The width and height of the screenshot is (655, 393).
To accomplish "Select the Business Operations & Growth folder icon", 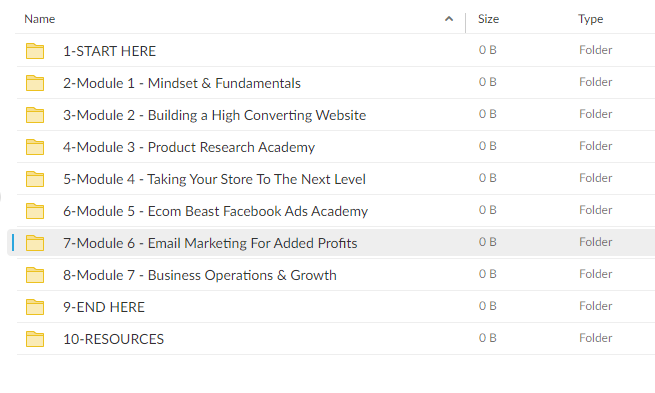I will point(35,275).
